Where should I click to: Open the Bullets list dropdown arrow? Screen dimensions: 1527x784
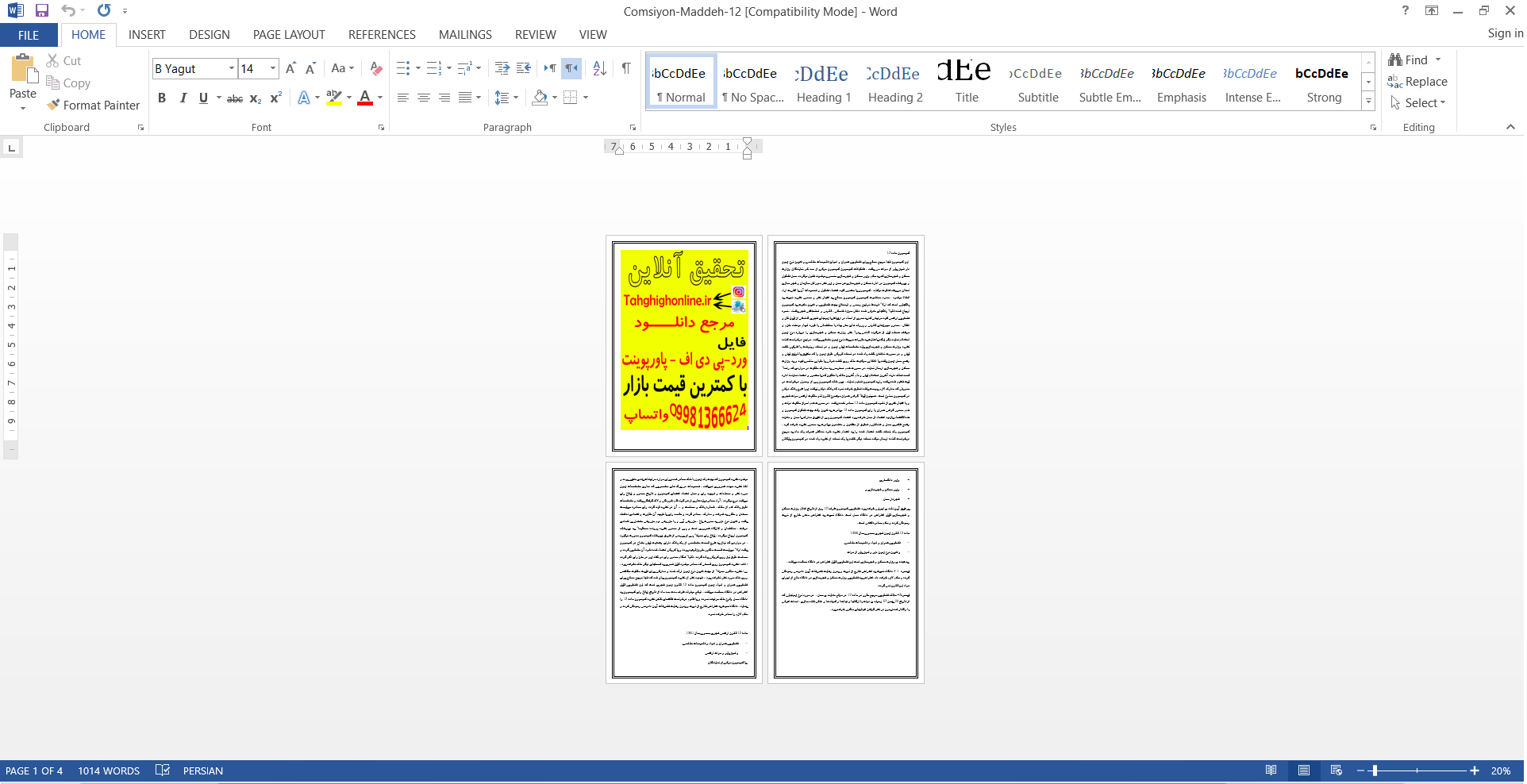[418, 68]
